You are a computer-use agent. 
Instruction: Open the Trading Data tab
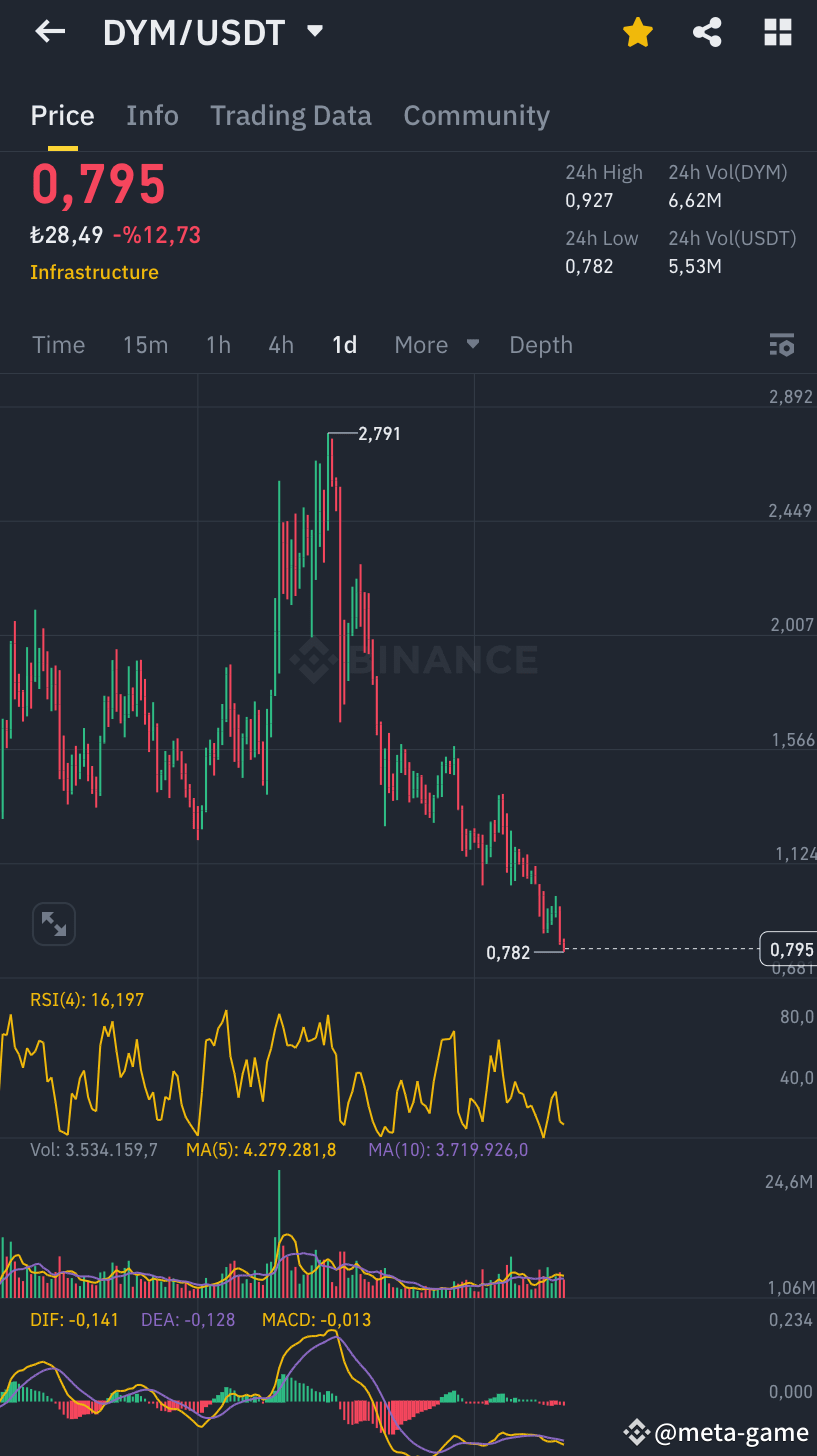pyautogui.click(x=290, y=116)
